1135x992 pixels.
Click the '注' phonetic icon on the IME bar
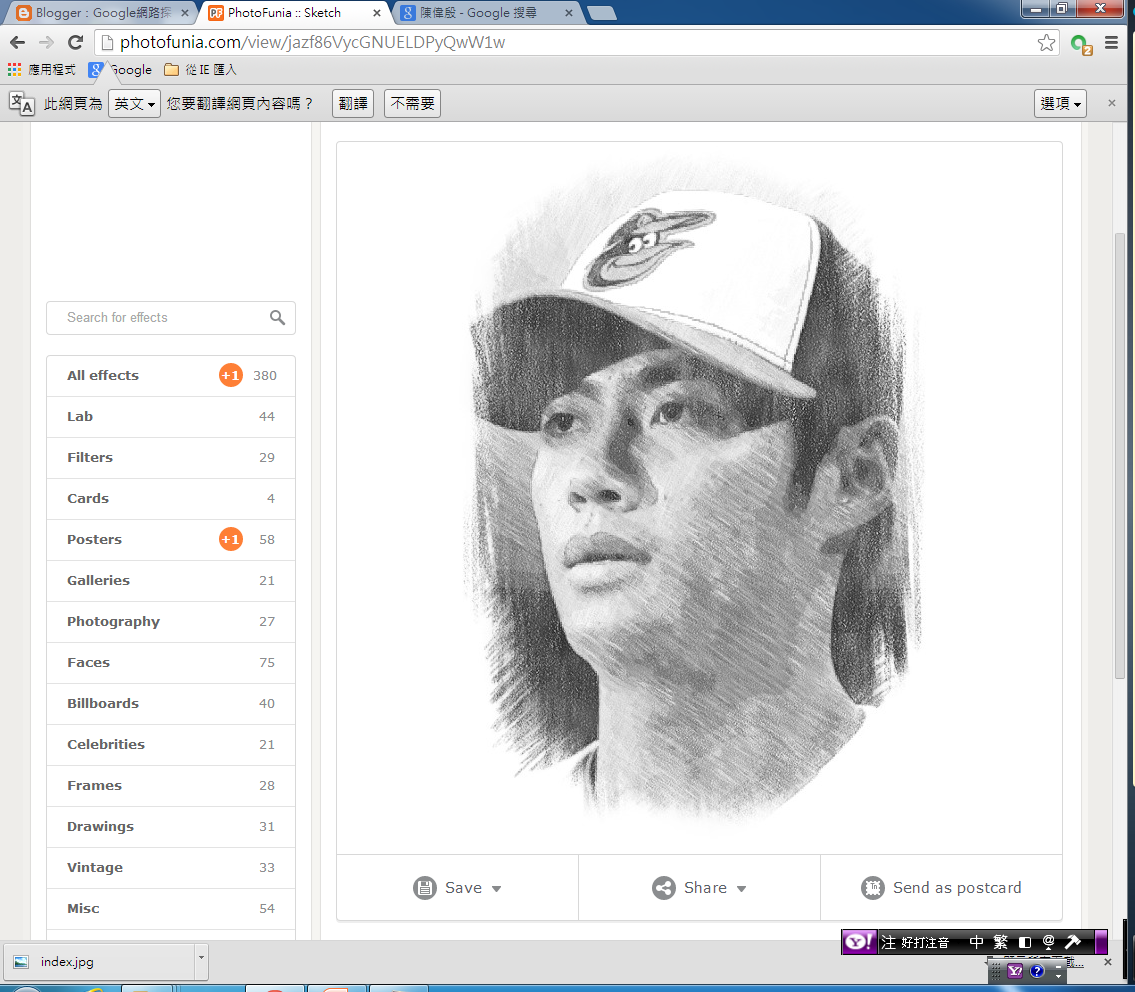[889, 942]
